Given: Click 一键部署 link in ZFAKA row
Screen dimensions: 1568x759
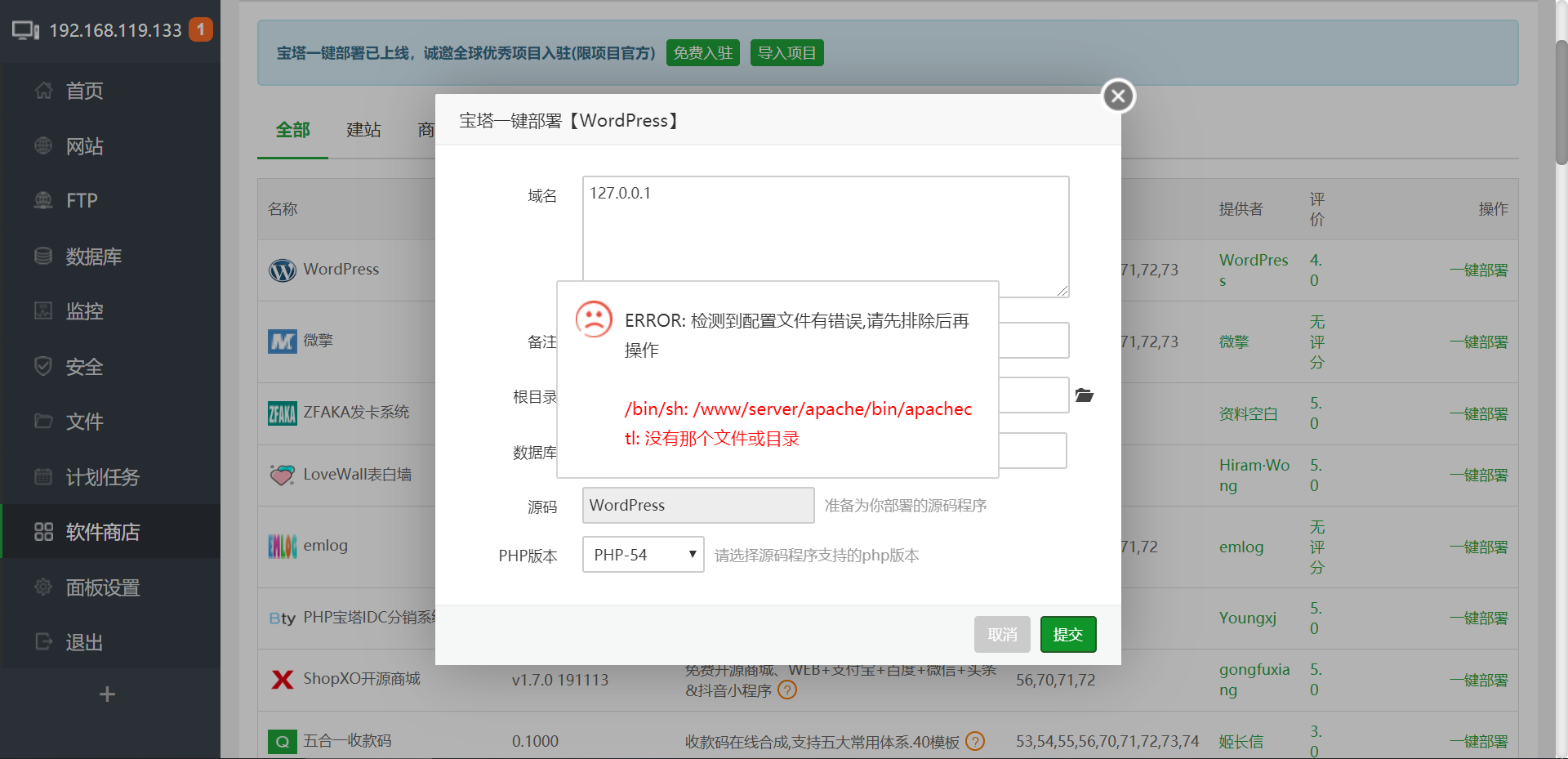Looking at the screenshot, I should pyautogui.click(x=1479, y=414).
